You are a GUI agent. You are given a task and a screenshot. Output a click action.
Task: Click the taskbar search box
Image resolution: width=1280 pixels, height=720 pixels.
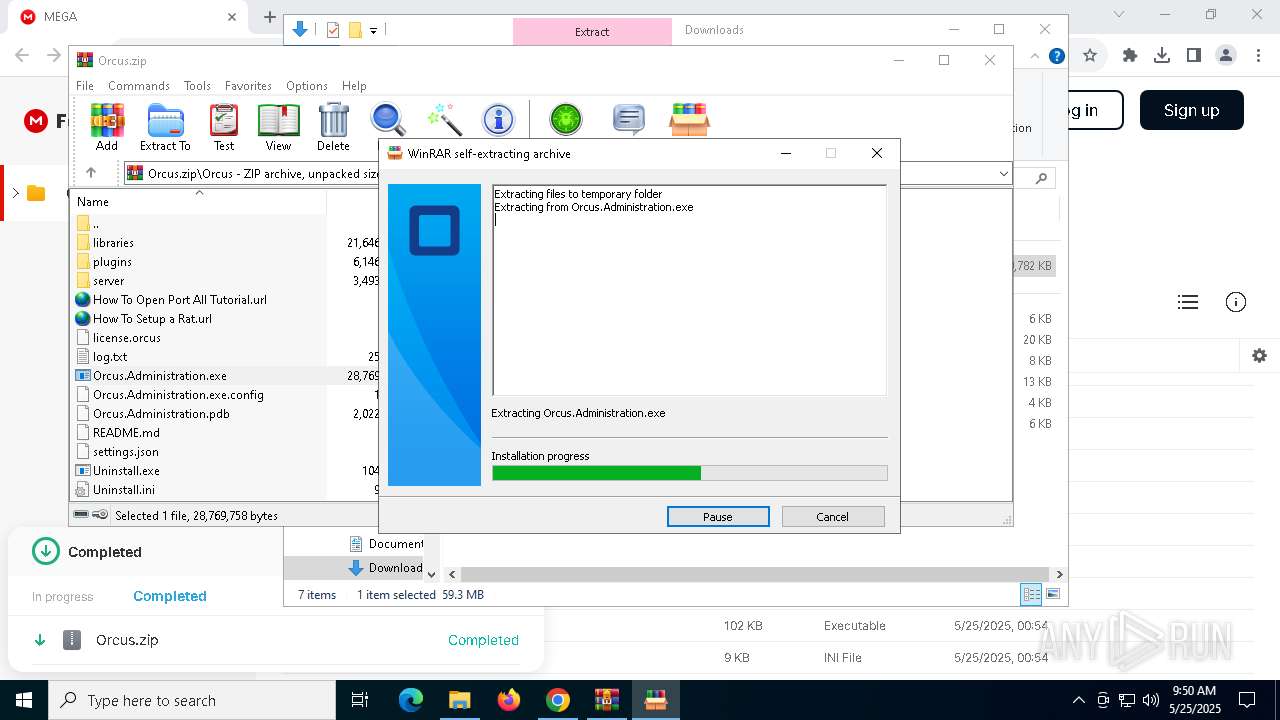(x=192, y=700)
